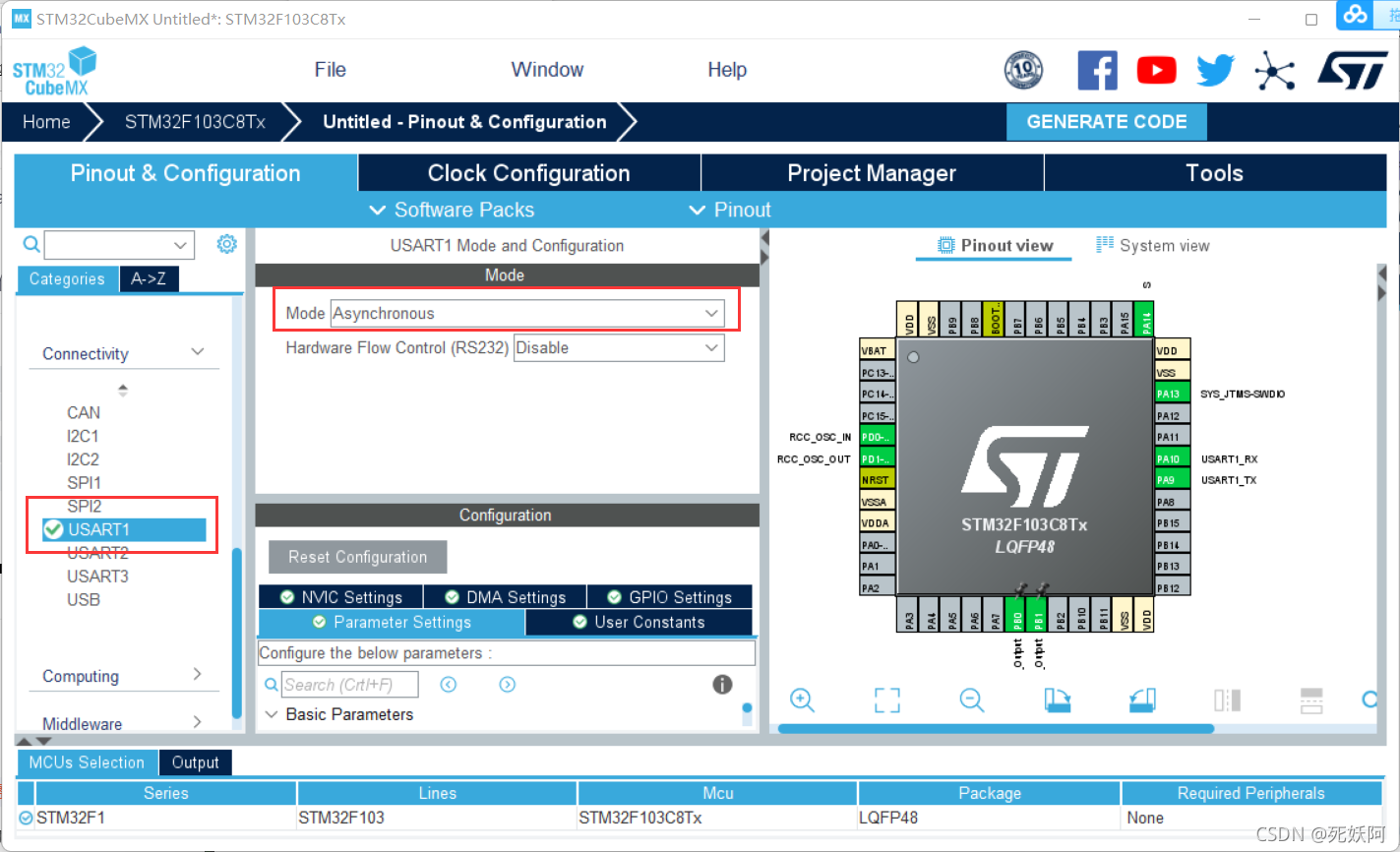Click Reset Configuration button
Screen dimensions: 1400x852
(358, 557)
